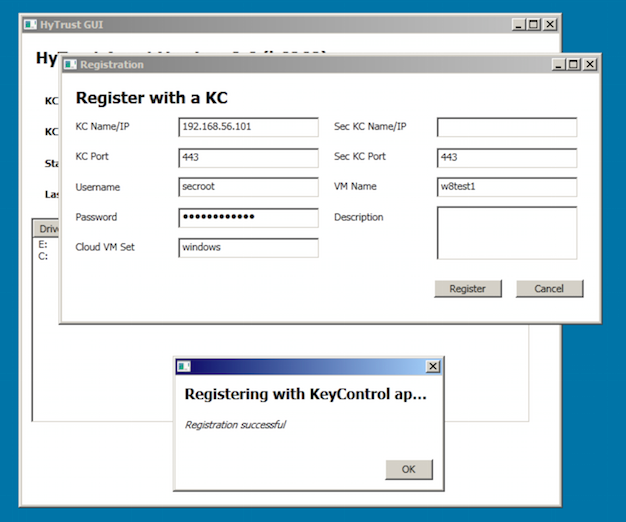626x522 pixels.
Task: Click the HyTrust GUI window title icon
Action: click(30, 25)
